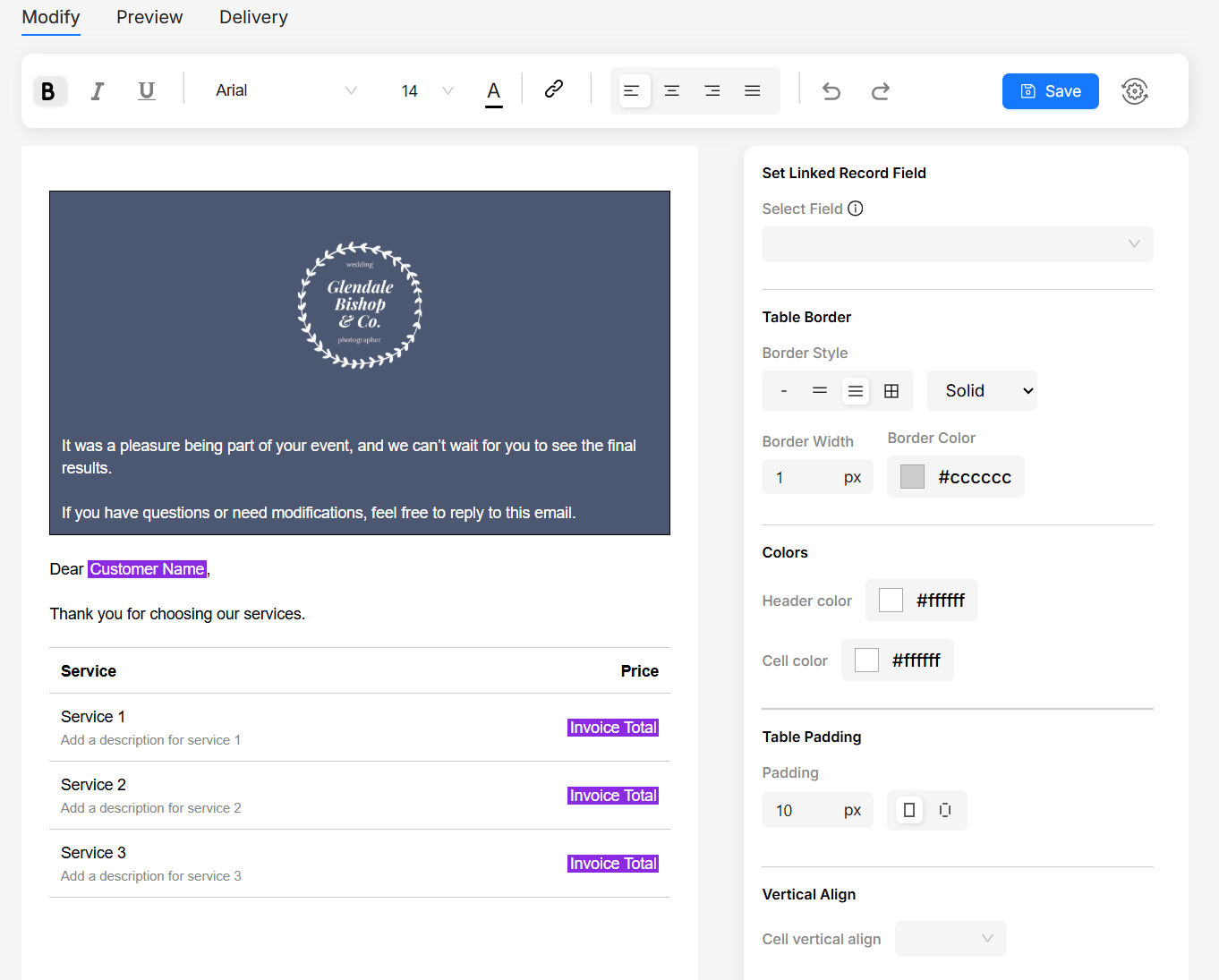Expand the Select Field dropdown
The image size is (1219, 980).
tap(957, 244)
